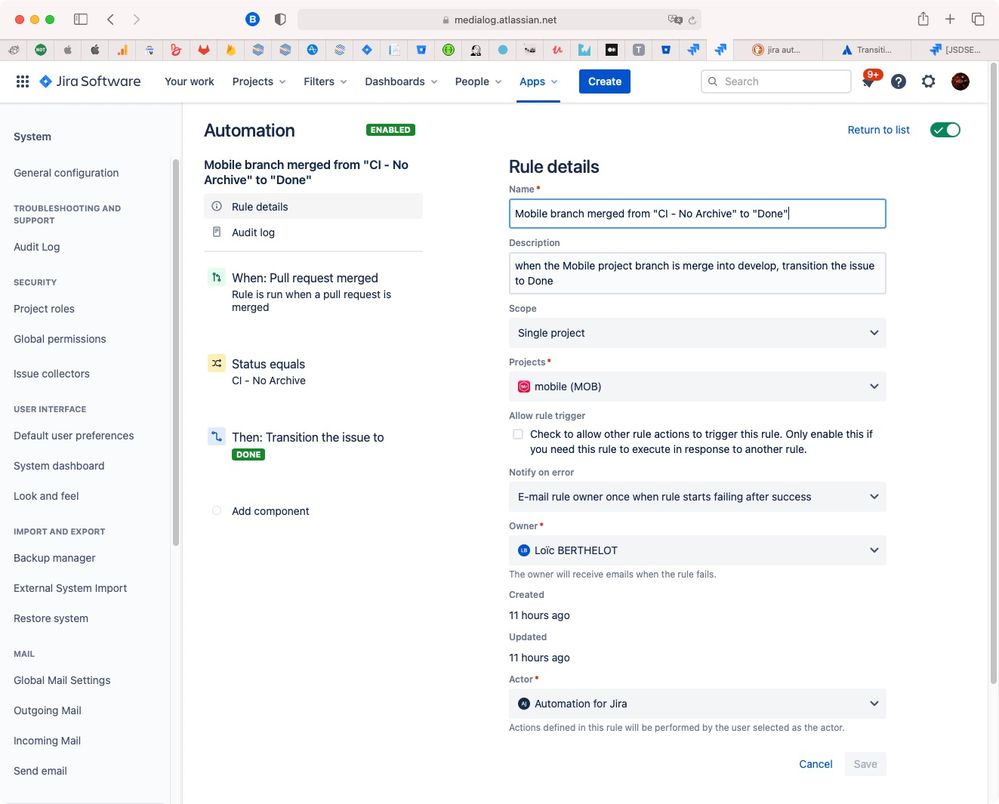Image resolution: width=999 pixels, height=804 pixels.
Task: Click the Safari share icon
Action: (x=923, y=19)
